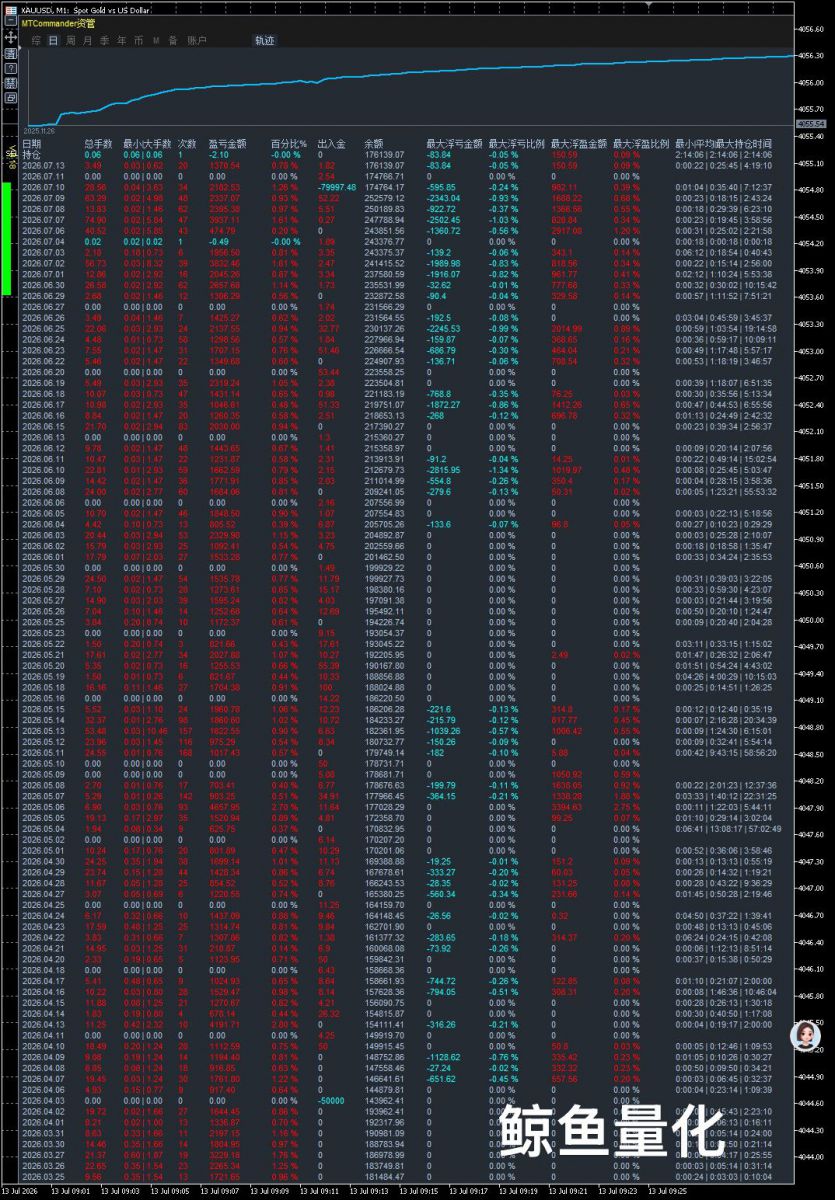Click the four-arrow move icon on the left sidebar
This screenshot has height=1200, width=835.
10,35
